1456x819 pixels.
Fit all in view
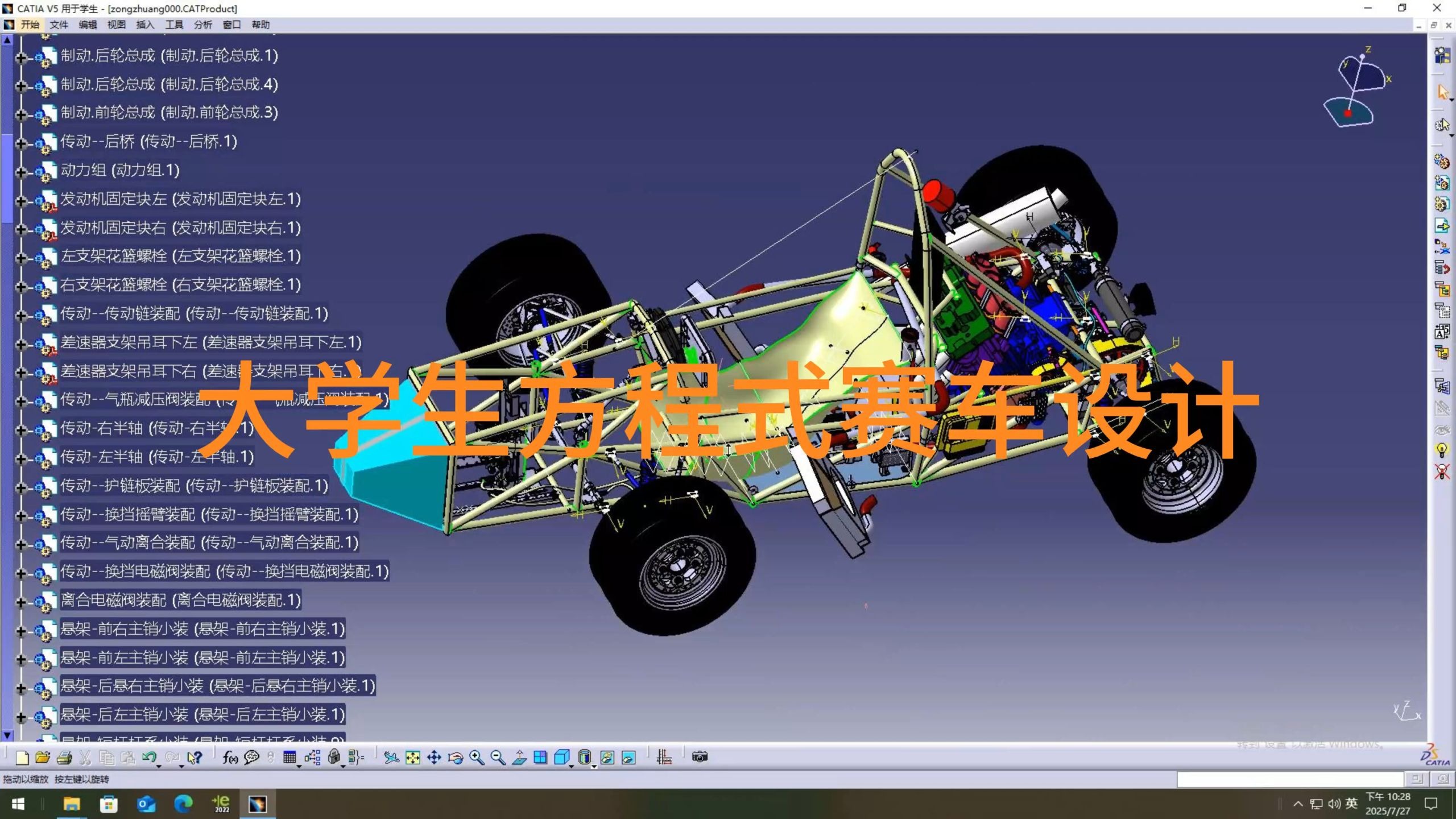point(413,758)
